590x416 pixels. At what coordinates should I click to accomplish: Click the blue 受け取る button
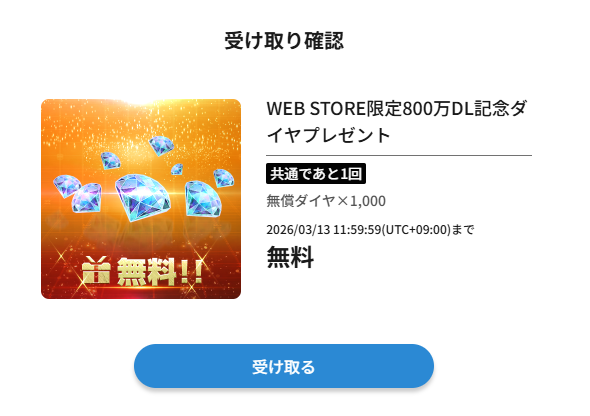click(284, 366)
